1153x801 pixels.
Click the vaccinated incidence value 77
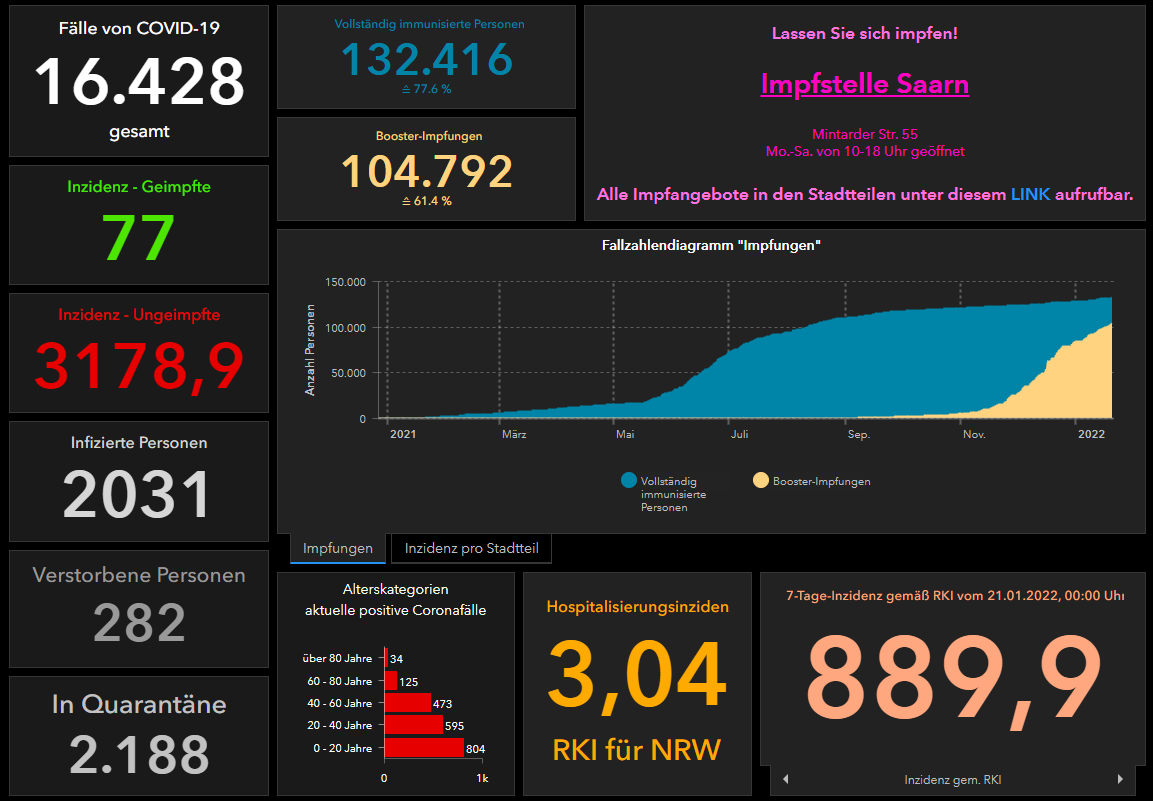tap(139, 238)
